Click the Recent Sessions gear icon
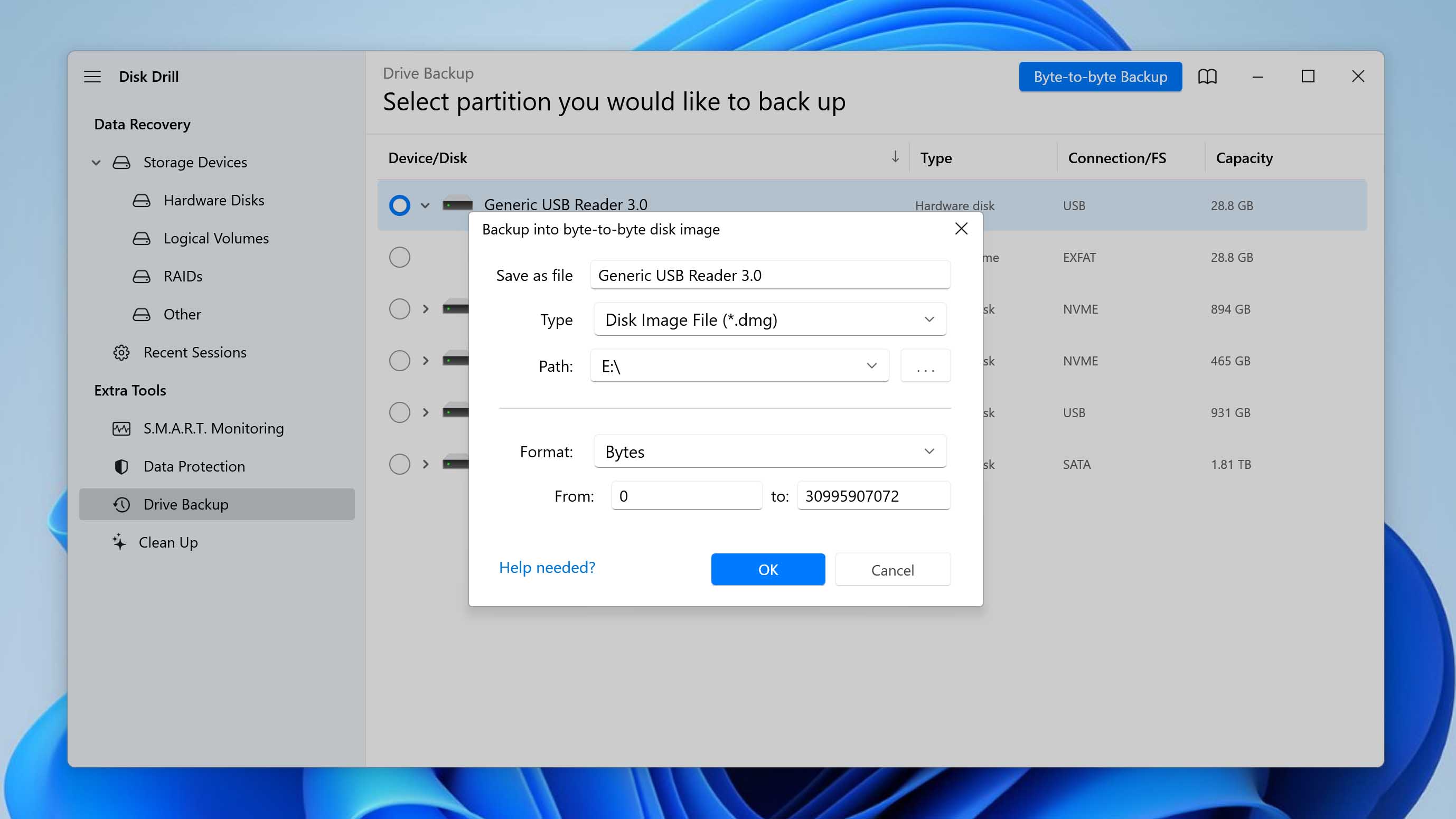Viewport: 1456px width, 819px height. pyautogui.click(x=121, y=353)
